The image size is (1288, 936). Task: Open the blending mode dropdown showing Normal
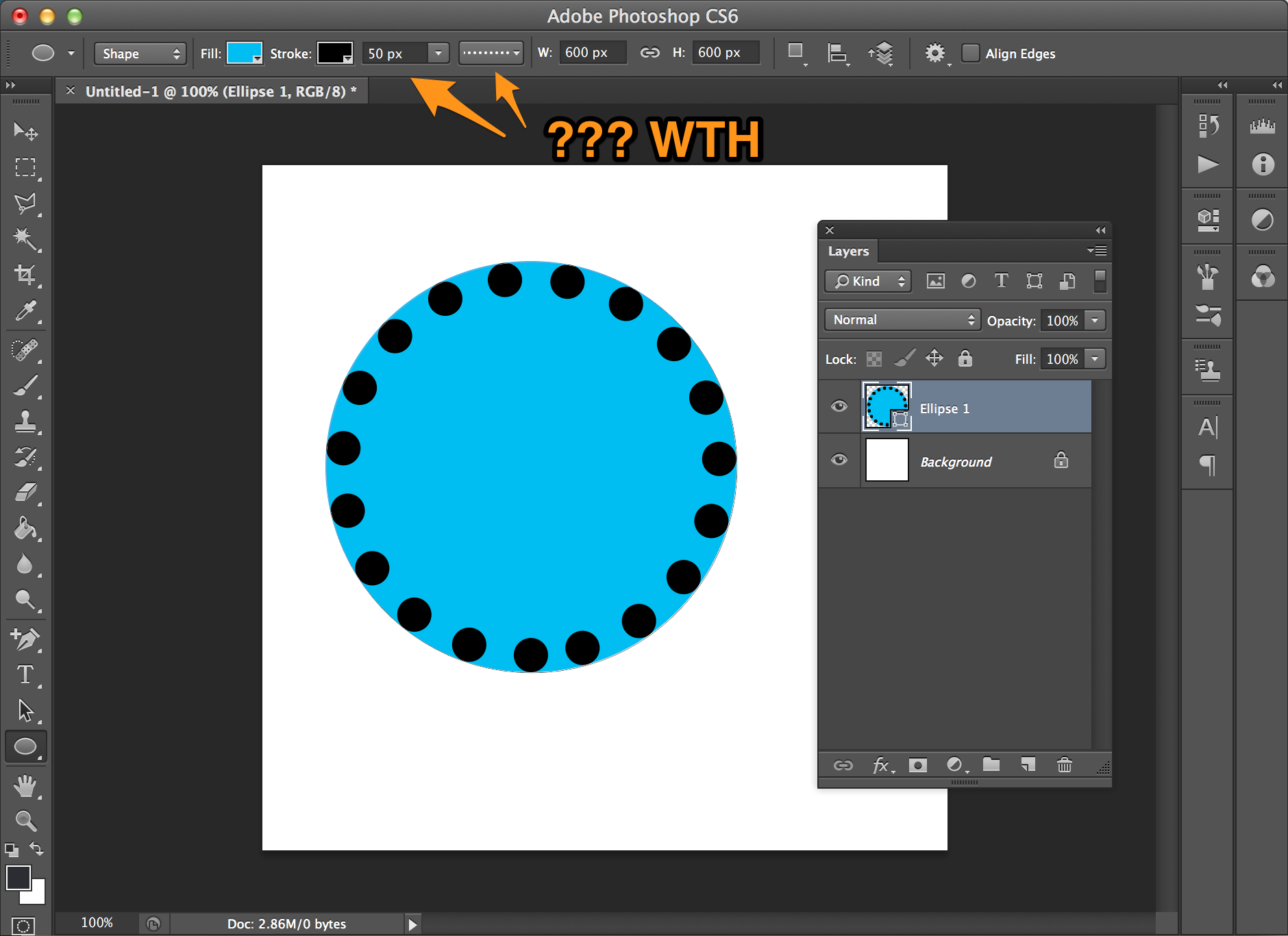point(902,319)
